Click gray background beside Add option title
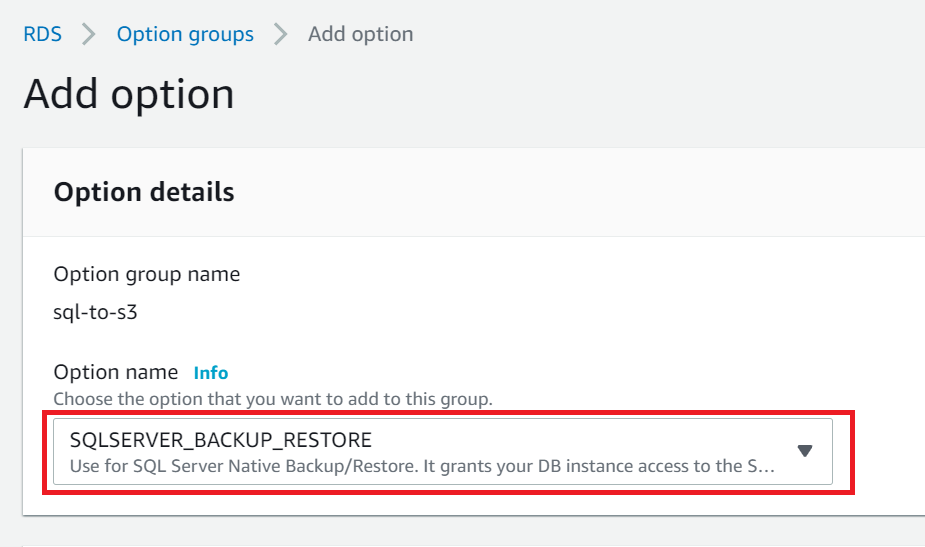This screenshot has width=925, height=547. click(x=600, y=95)
